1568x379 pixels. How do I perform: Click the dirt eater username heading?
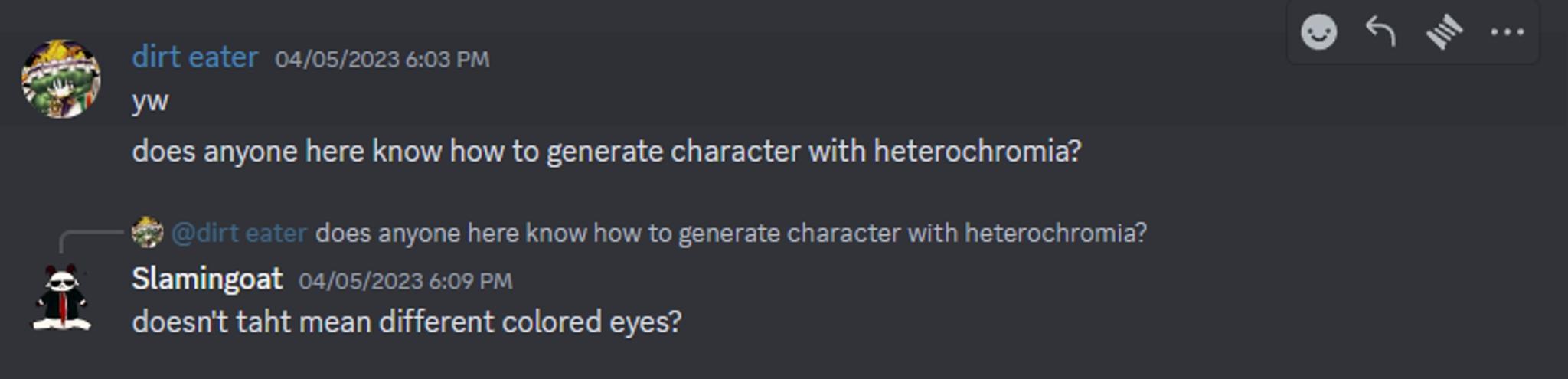click(194, 57)
